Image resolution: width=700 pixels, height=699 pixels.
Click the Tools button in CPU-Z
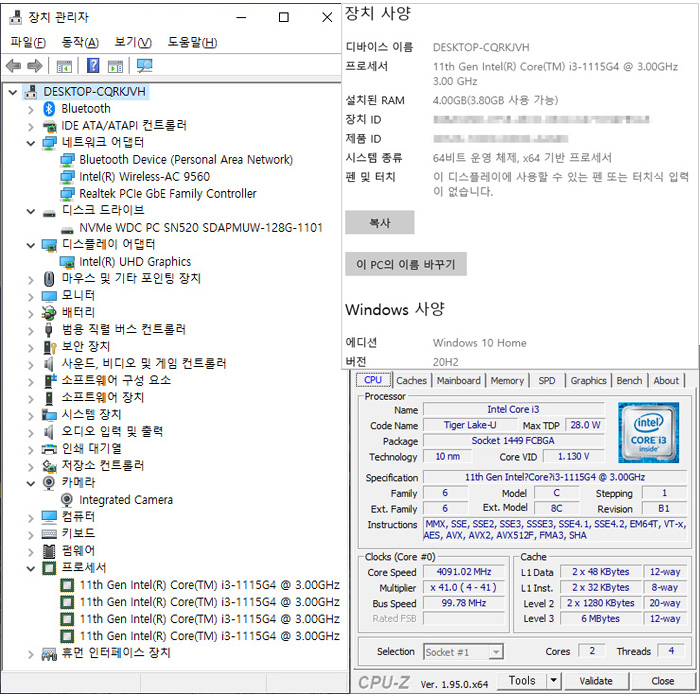[521, 680]
